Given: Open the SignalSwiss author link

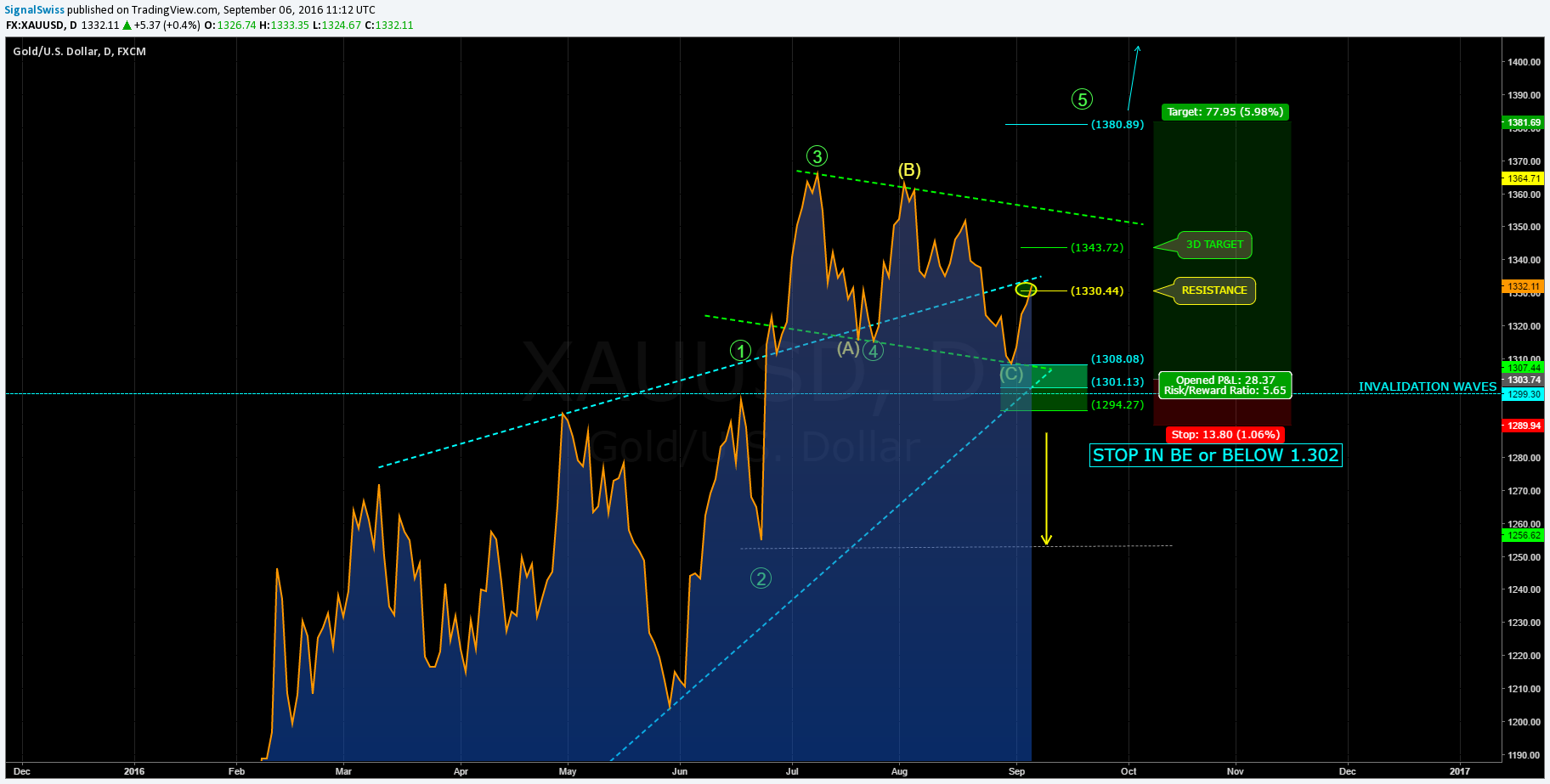Looking at the screenshot, I should coord(35,10).
